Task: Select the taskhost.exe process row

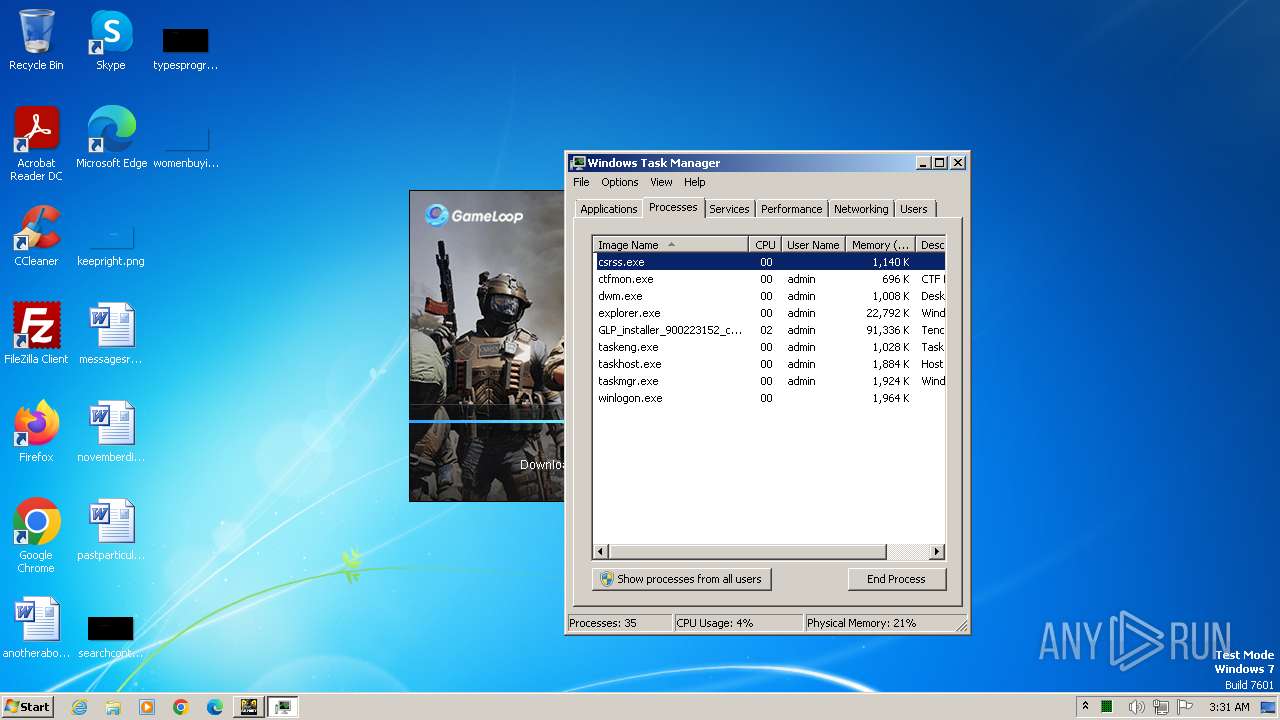Action: click(769, 364)
